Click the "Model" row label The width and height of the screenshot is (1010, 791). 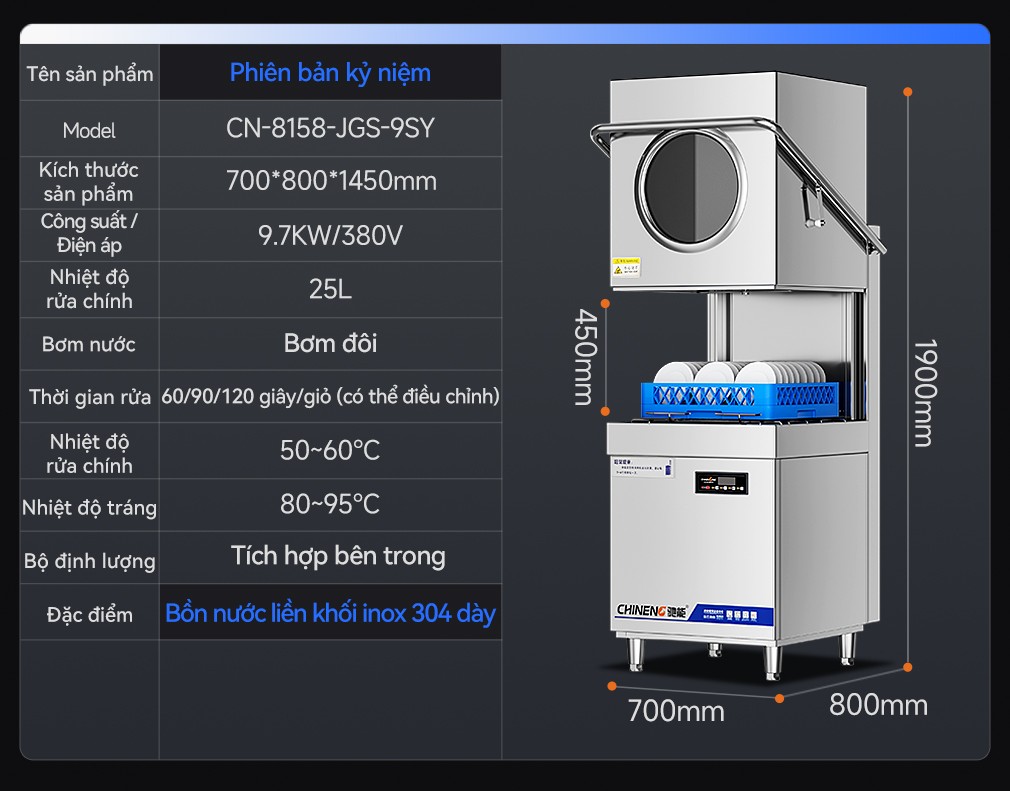click(x=89, y=131)
